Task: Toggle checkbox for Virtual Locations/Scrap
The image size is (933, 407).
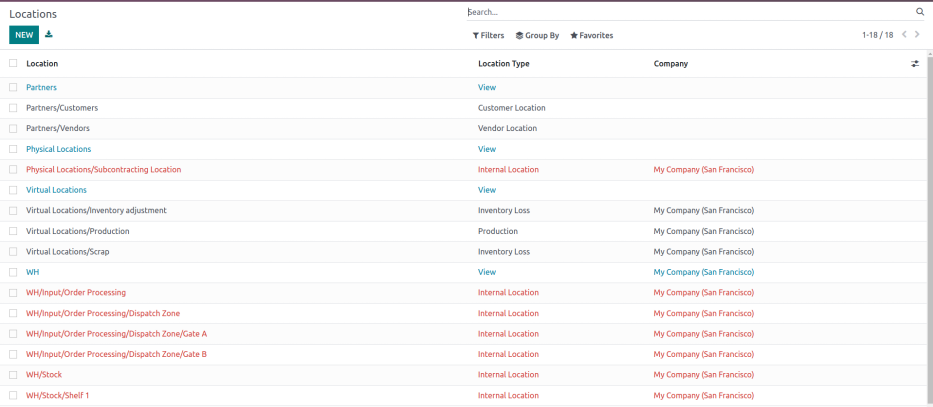Action: click(13, 252)
